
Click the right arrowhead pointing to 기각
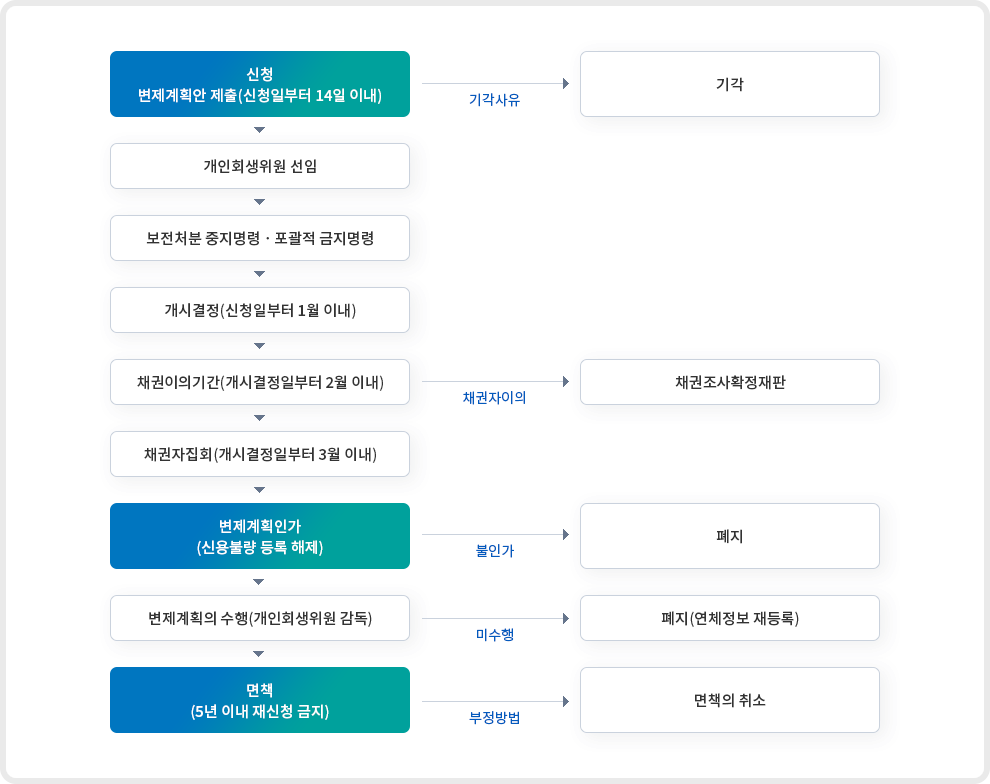pos(566,83)
